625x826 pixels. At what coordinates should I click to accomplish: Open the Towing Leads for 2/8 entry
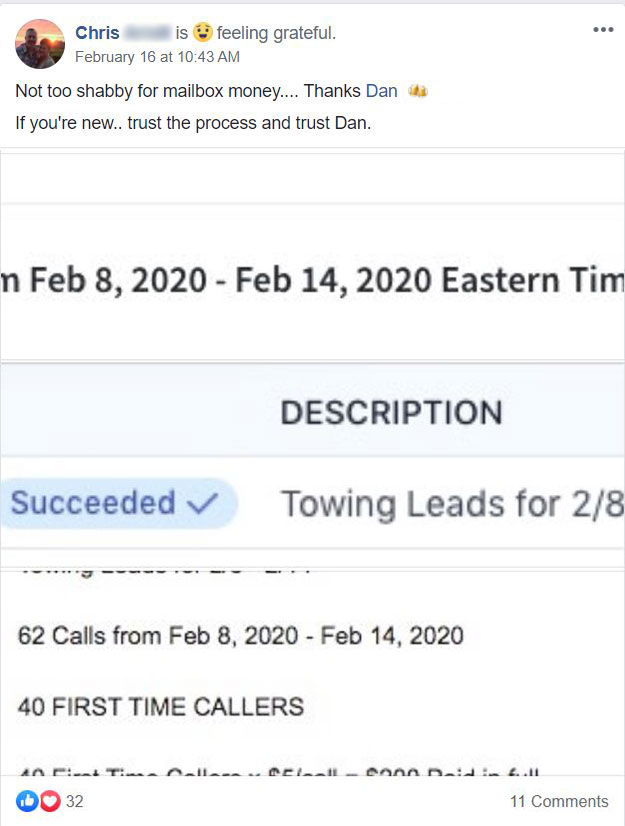point(453,504)
